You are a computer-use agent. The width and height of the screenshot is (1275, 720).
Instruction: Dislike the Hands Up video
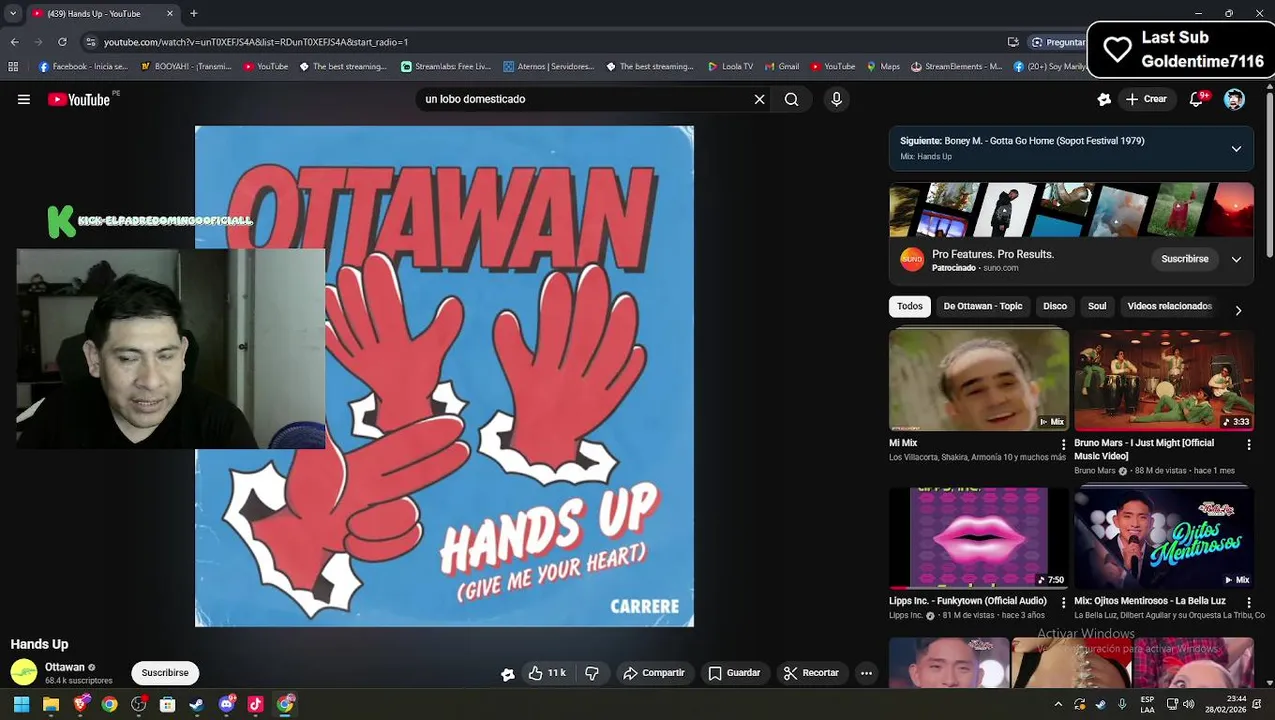tap(592, 673)
